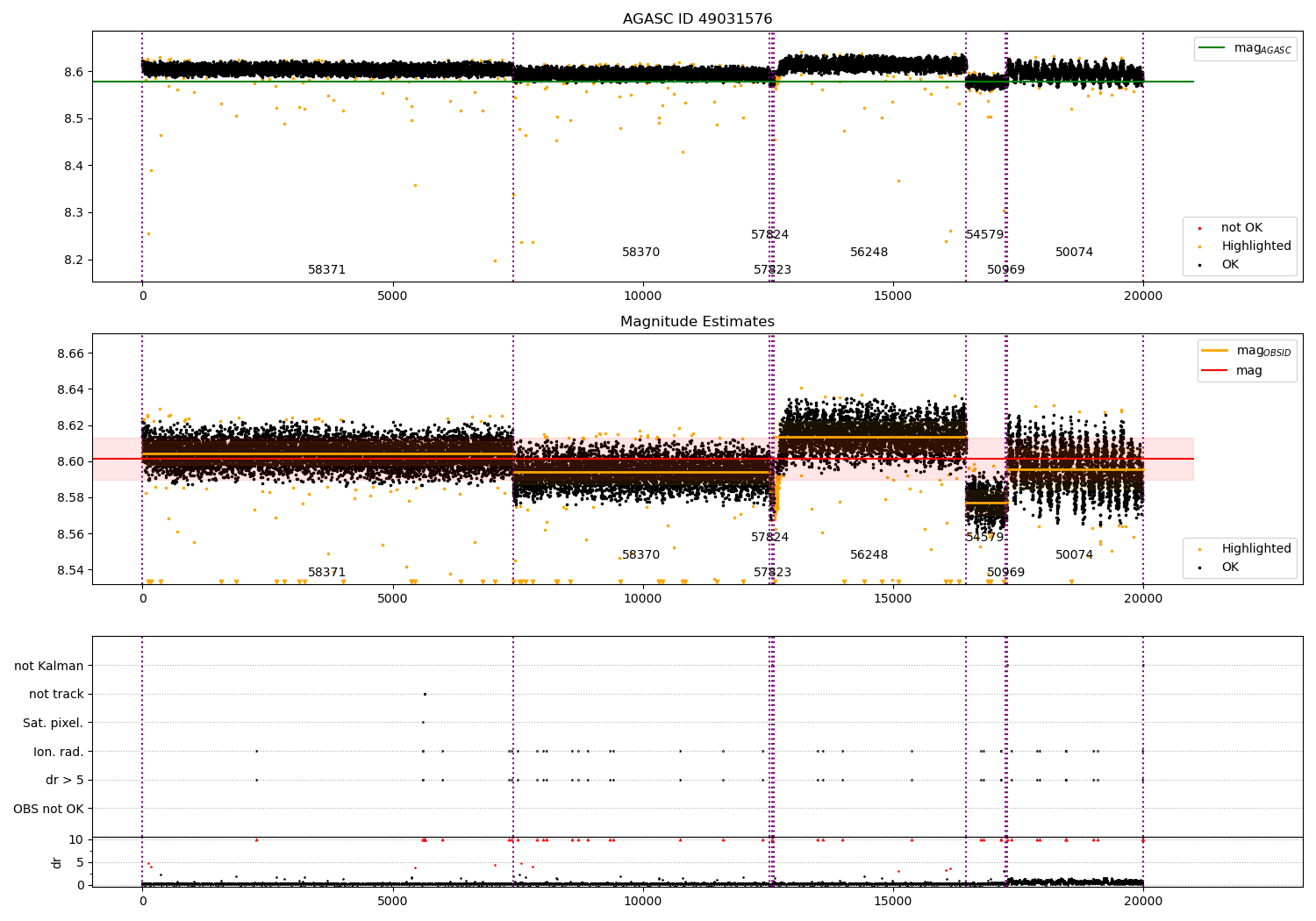Click the 8.62 y-axis tick label
This screenshot has height=921, width=1316.
coord(71,425)
